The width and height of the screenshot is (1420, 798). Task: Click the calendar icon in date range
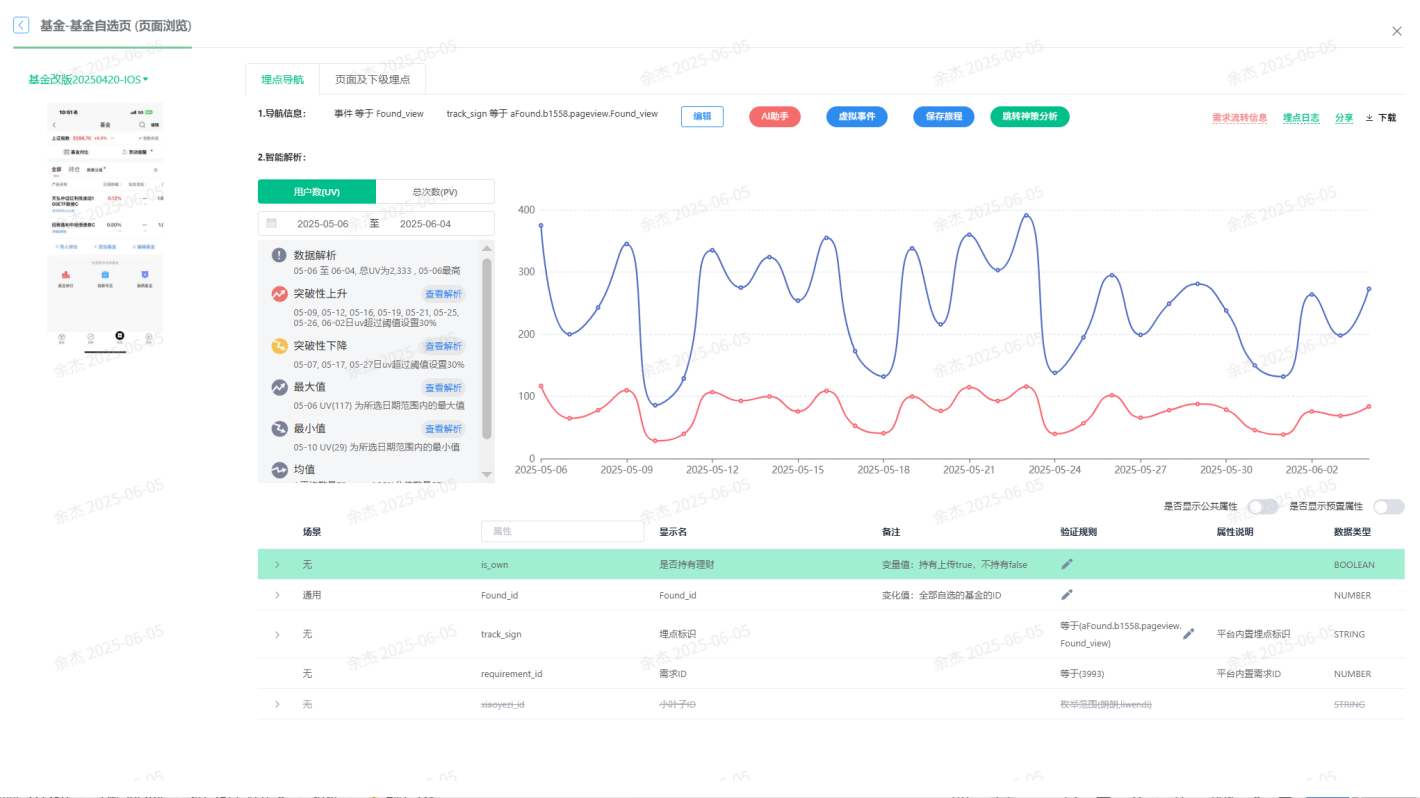point(273,224)
